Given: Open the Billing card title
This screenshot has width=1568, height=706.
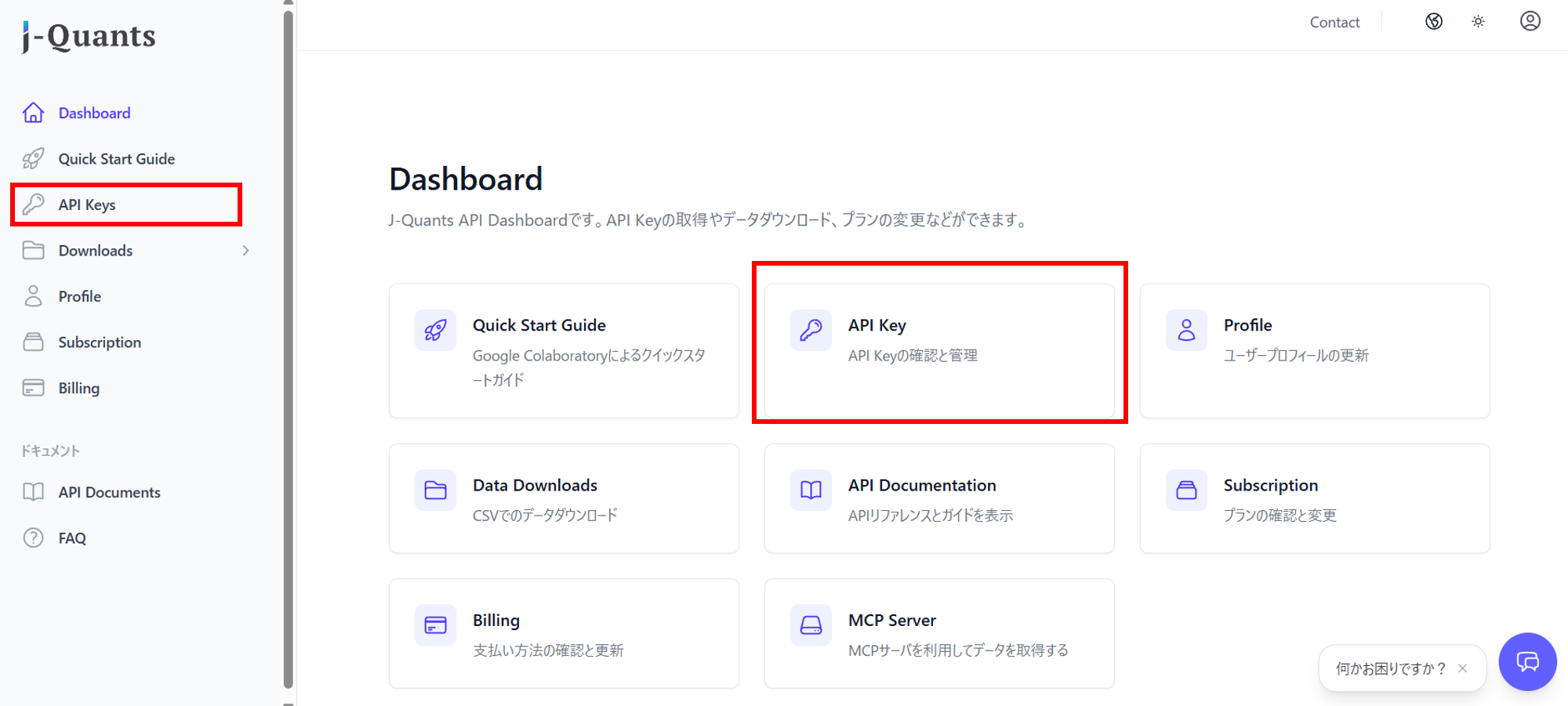Looking at the screenshot, I should [496, 620].
